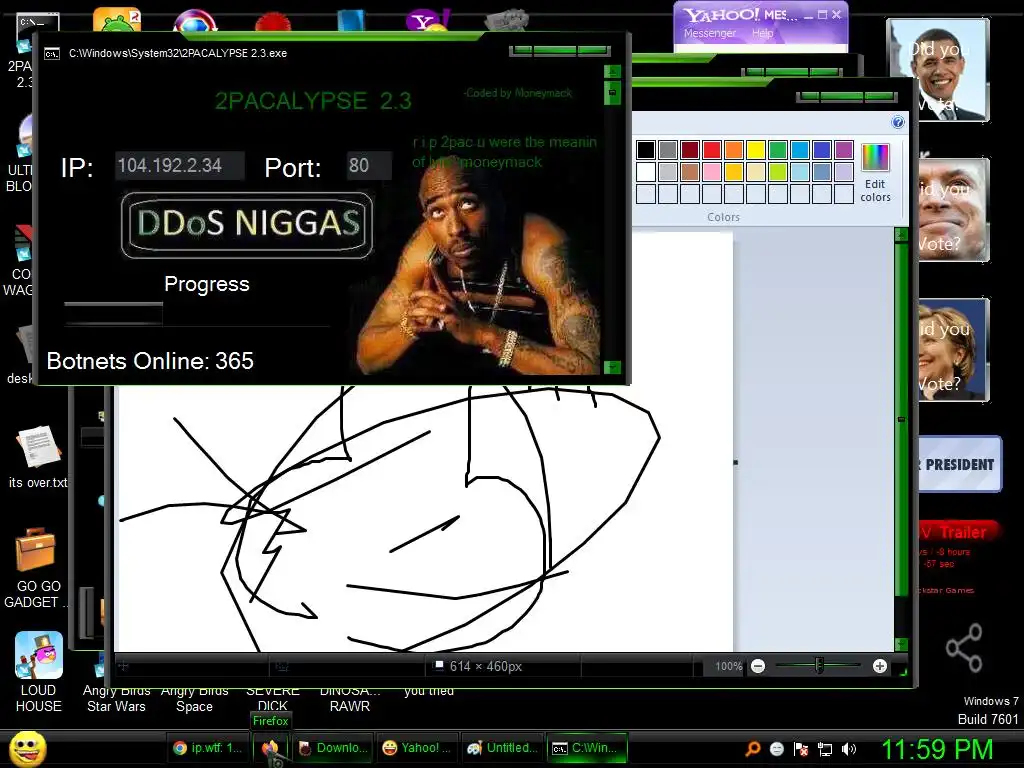Select the Angry Birds Space shortcut
Image resolution: width=1024 pixels, height=768 pixels.
coord(194,698)
